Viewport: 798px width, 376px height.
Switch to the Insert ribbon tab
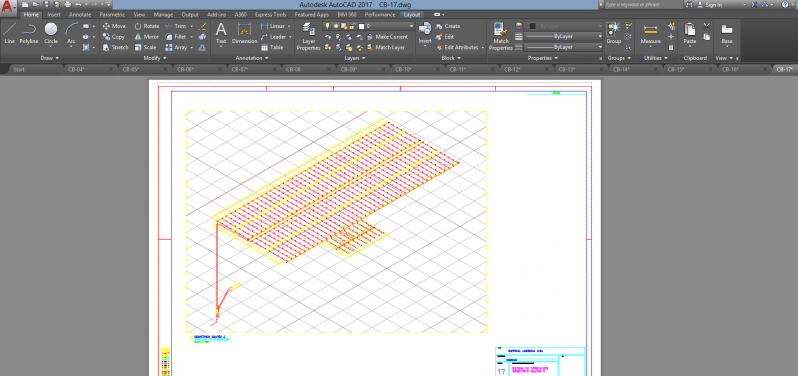(54, 15)
